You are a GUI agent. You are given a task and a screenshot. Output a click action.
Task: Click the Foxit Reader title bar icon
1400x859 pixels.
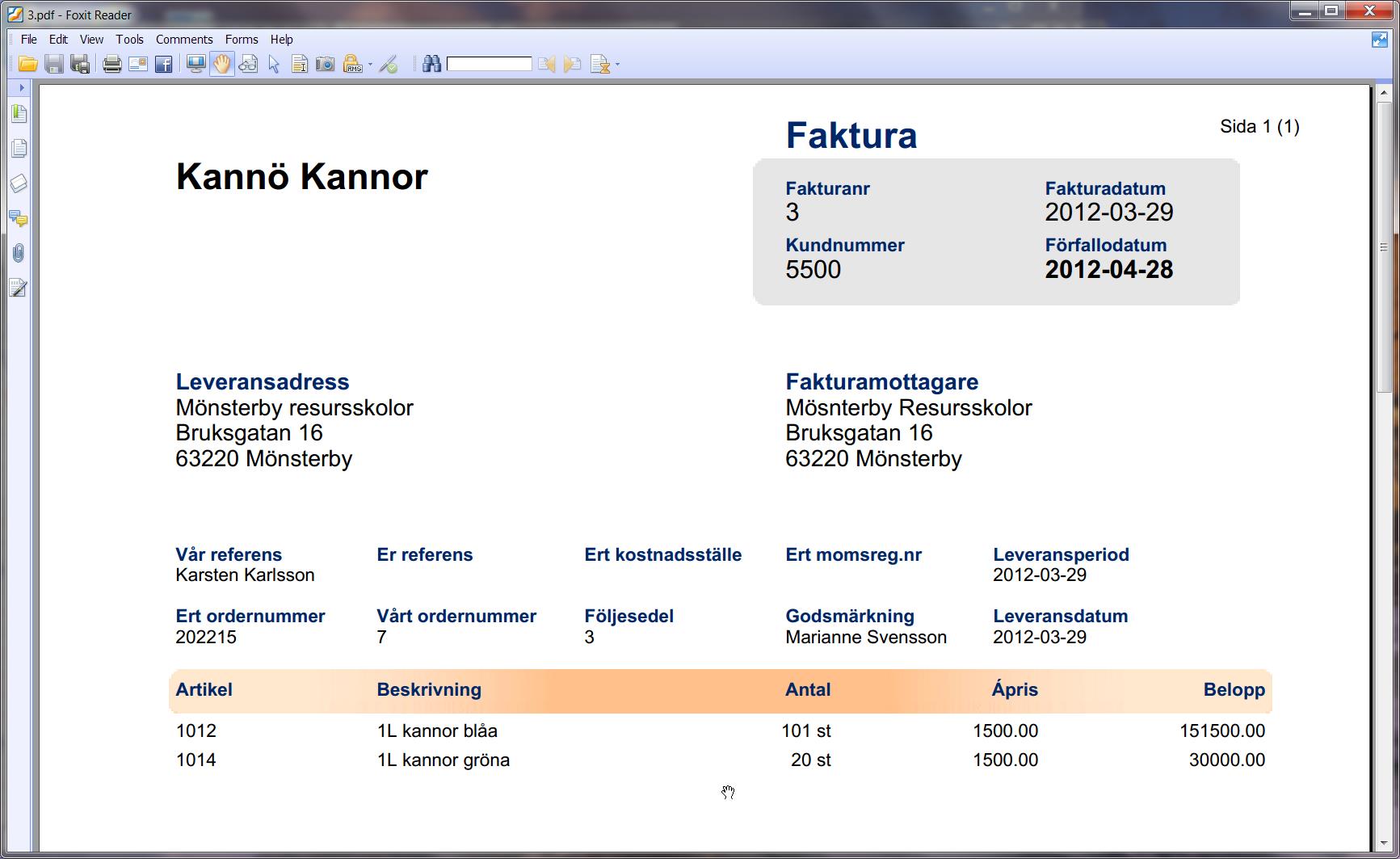(15, 14)
